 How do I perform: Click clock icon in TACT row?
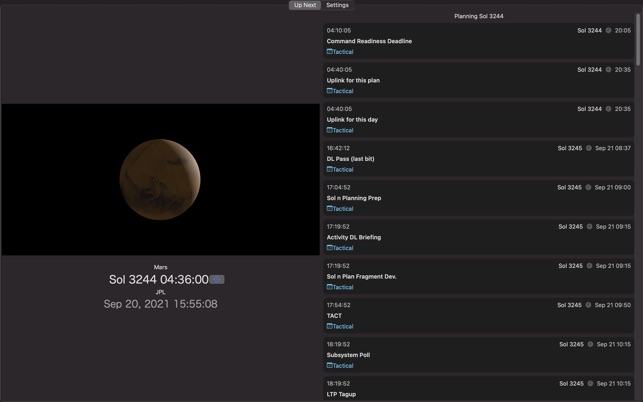click(588, 305)
